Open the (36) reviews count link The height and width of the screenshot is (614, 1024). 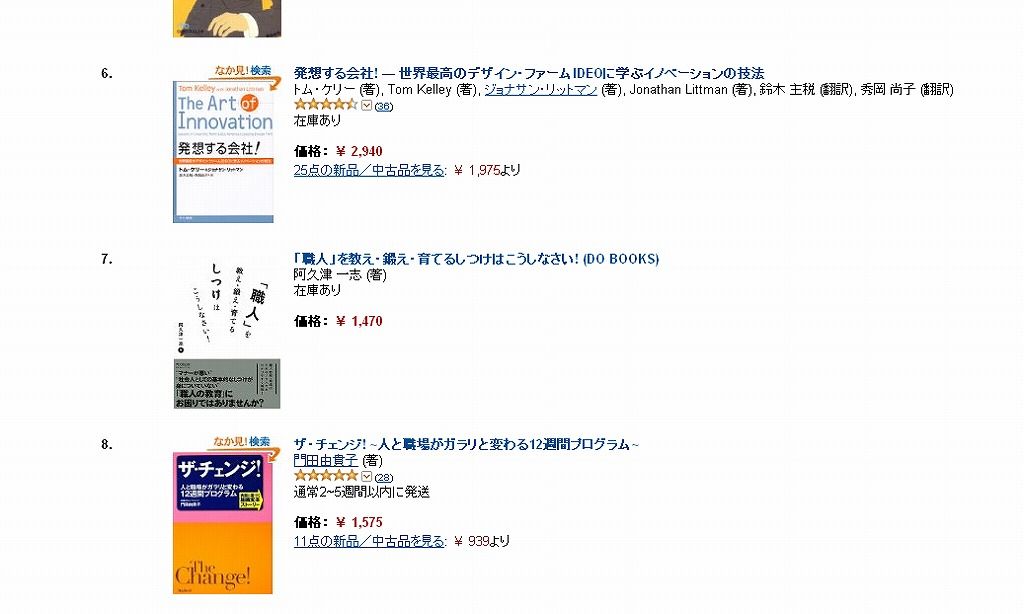tap(384, 106)
